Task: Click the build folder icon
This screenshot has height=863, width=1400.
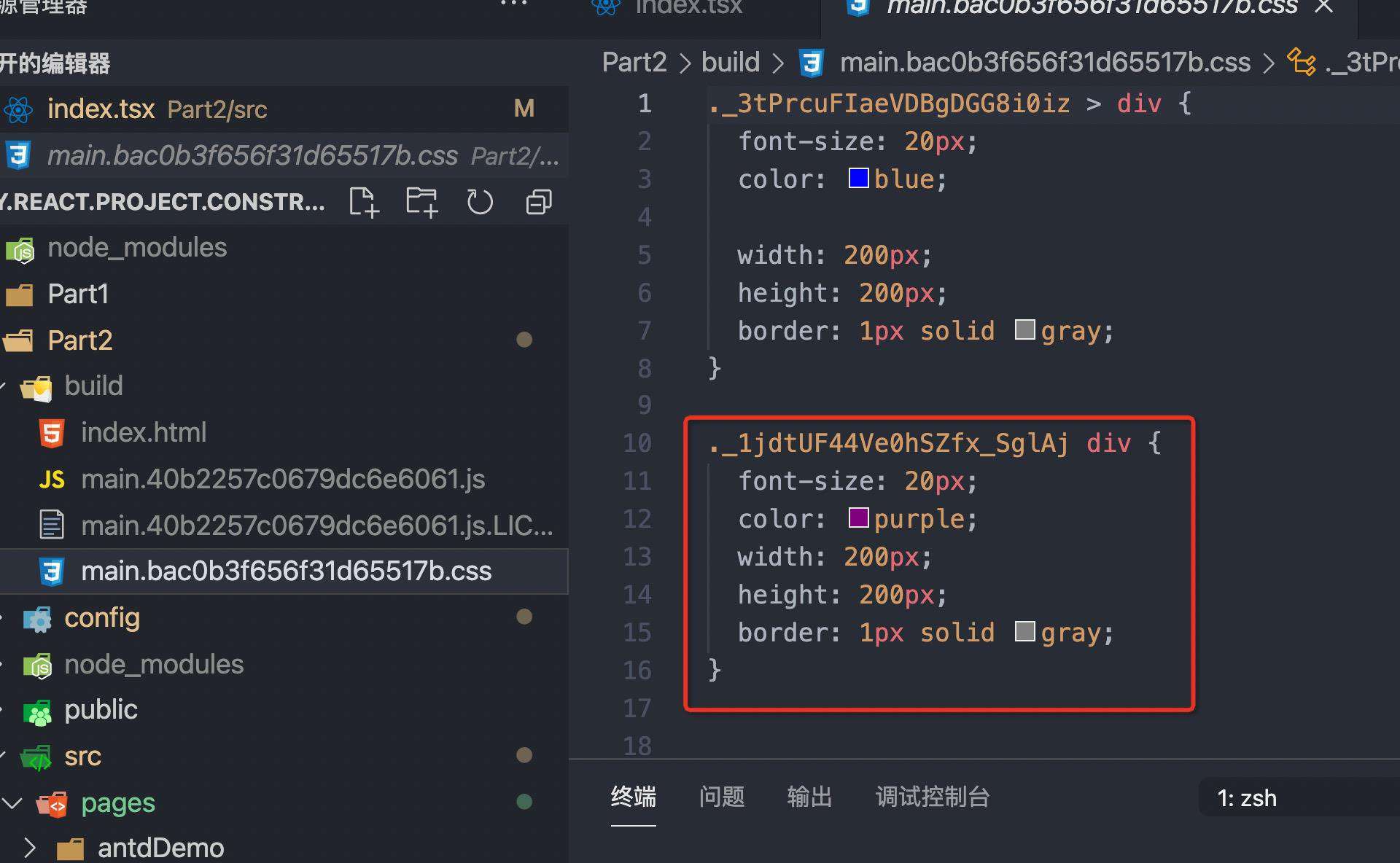Action: pyautogui.click(x=36, y=388)
